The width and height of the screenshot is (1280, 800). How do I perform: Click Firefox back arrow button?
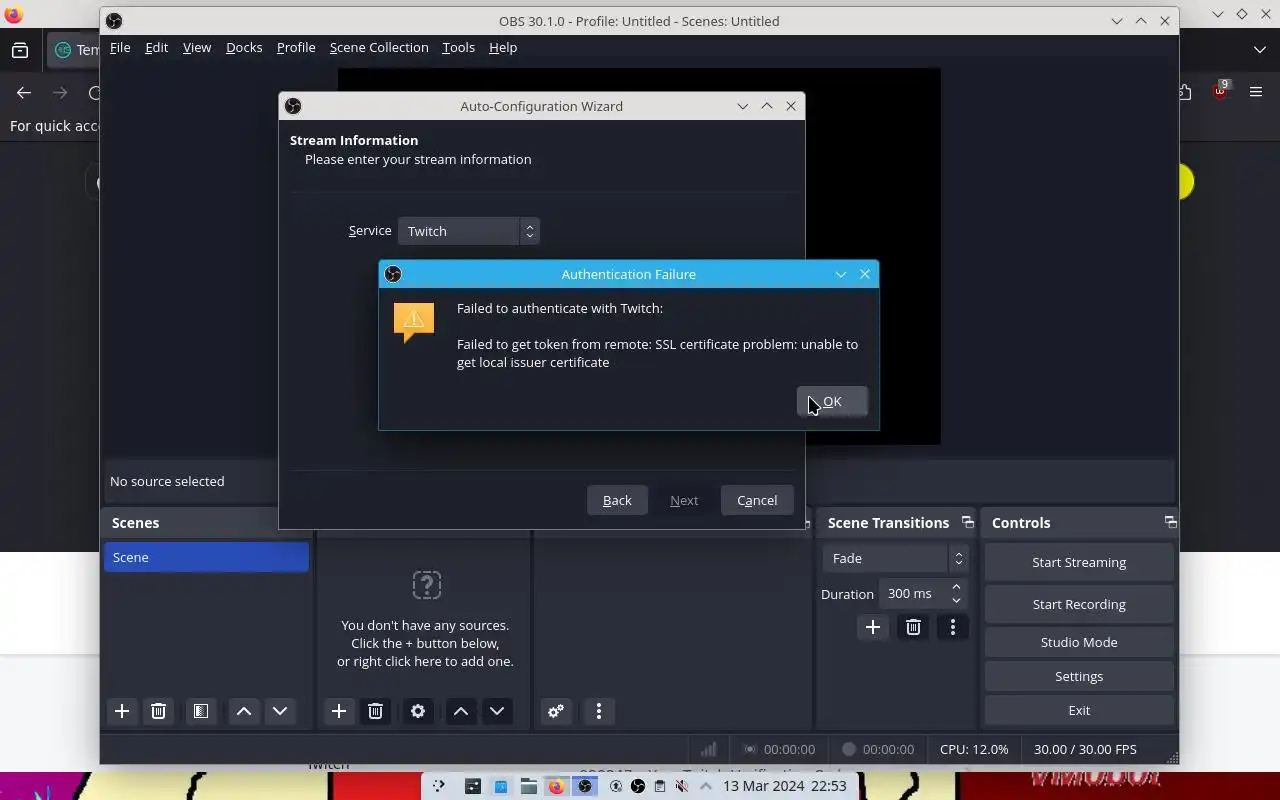click(x=24, y=92)
